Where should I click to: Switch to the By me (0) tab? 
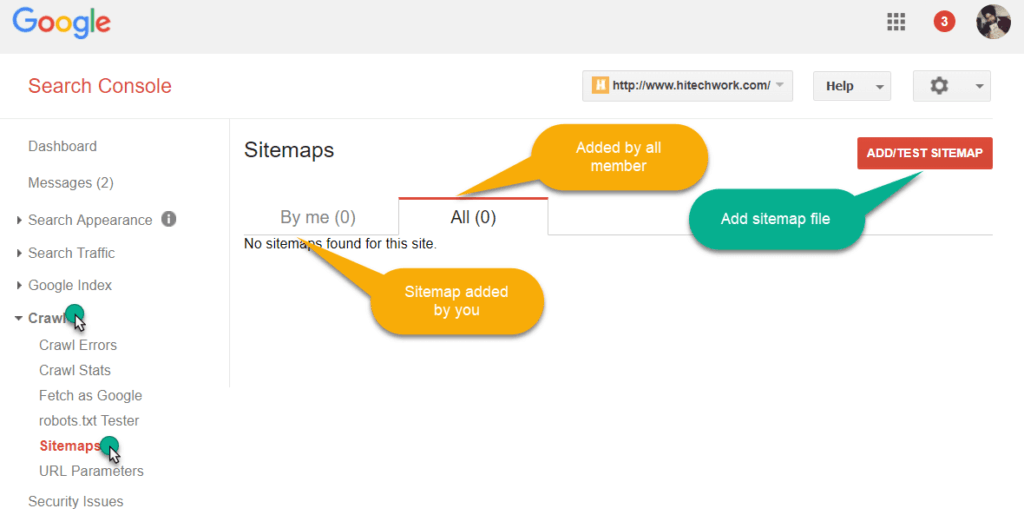tap(317, 217)
